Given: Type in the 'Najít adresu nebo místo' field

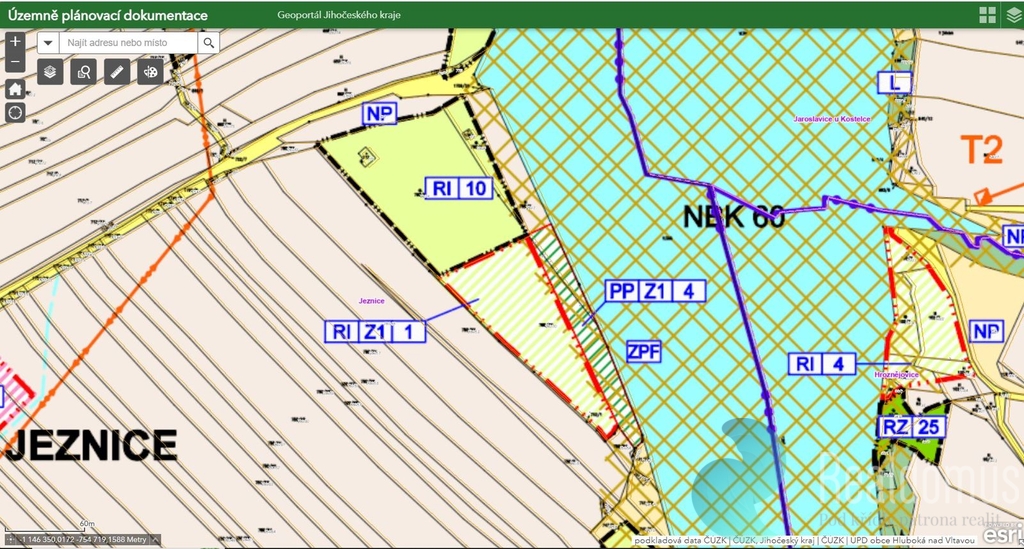Looking at the screenshot, I should (x=127, y=43).
